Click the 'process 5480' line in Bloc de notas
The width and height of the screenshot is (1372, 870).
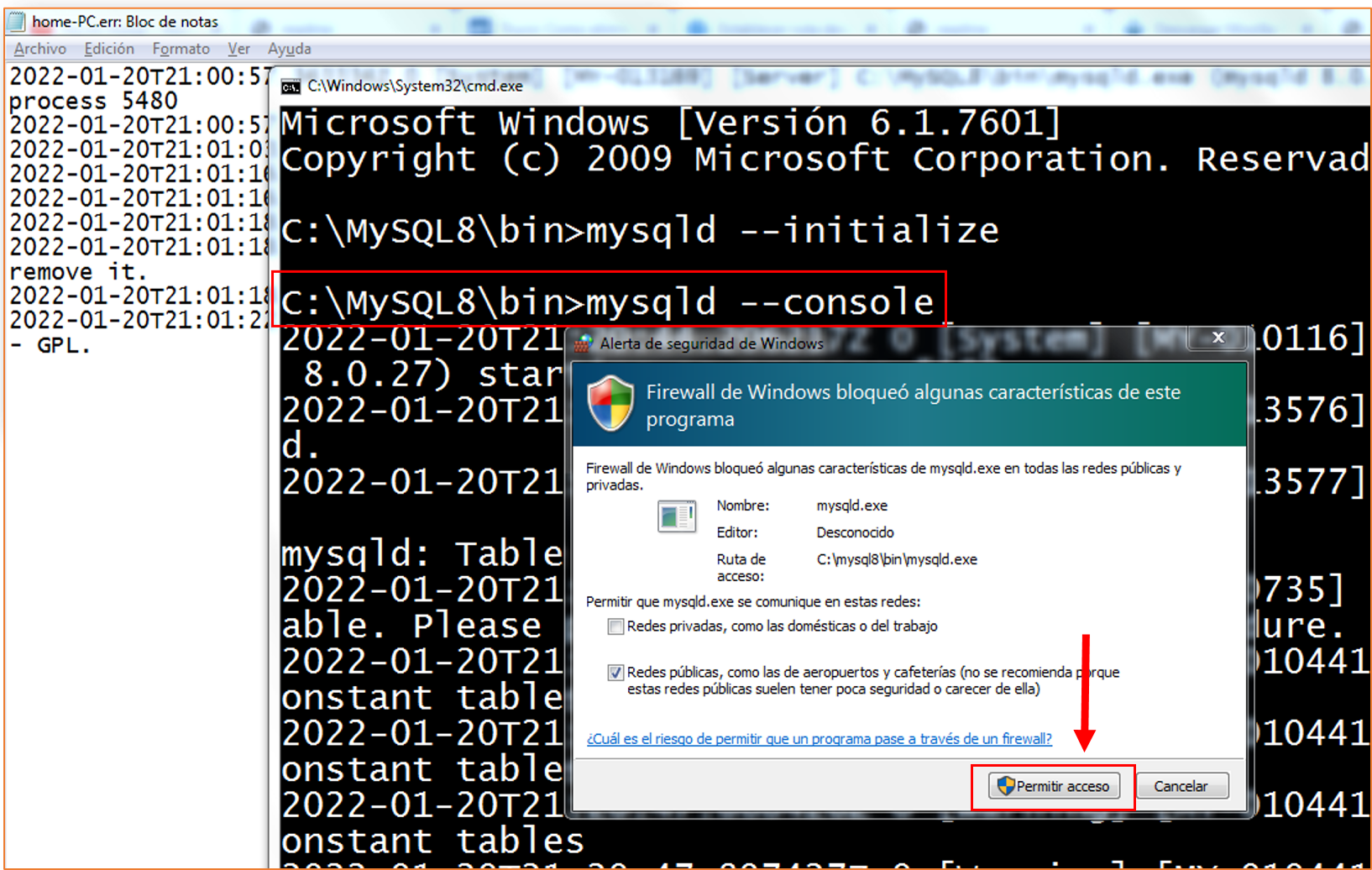point(93,101)
